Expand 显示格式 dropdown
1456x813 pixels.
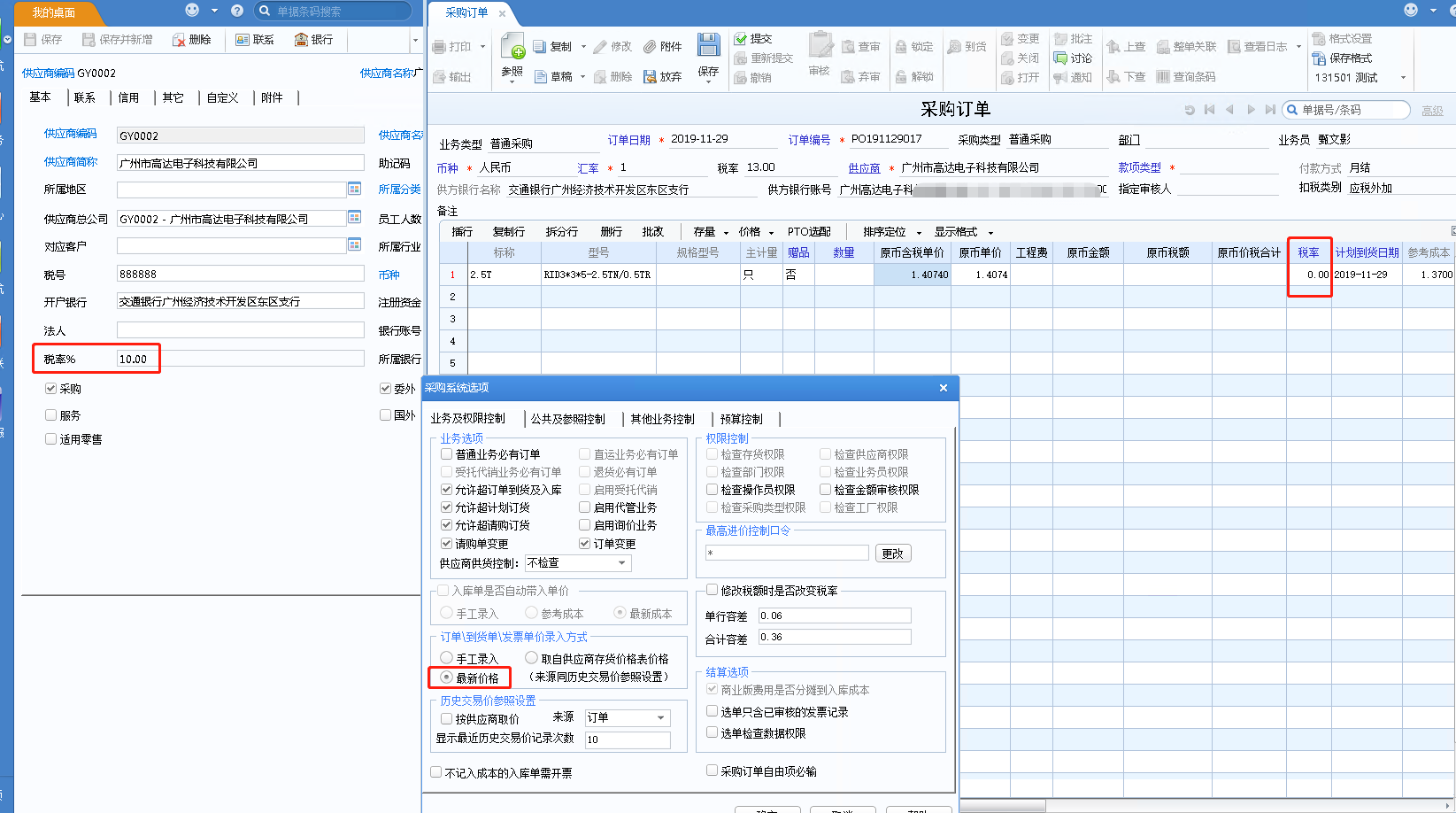(x=990, y=232)
